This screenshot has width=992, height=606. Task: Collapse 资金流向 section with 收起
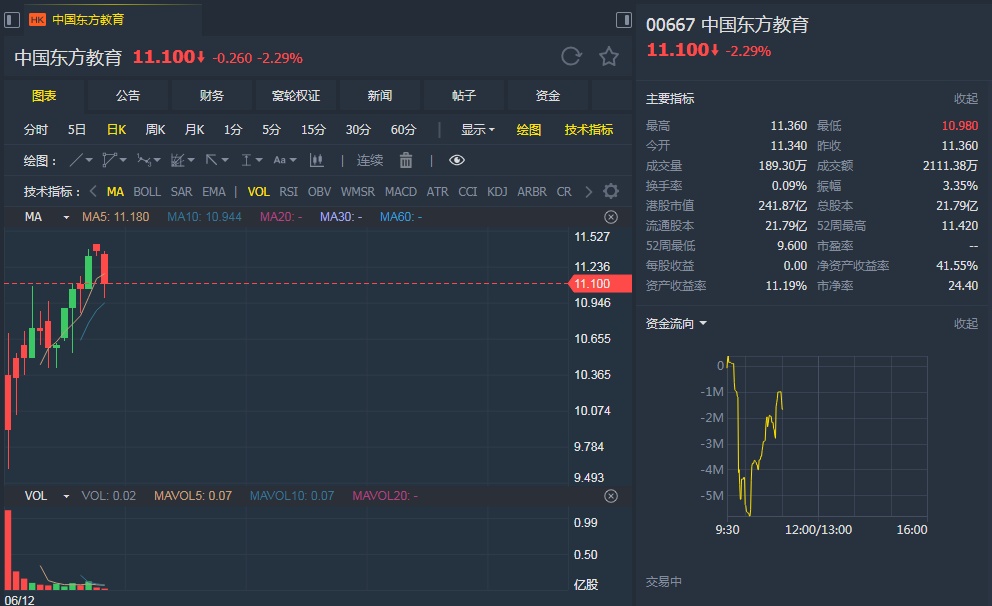(966, 324)
